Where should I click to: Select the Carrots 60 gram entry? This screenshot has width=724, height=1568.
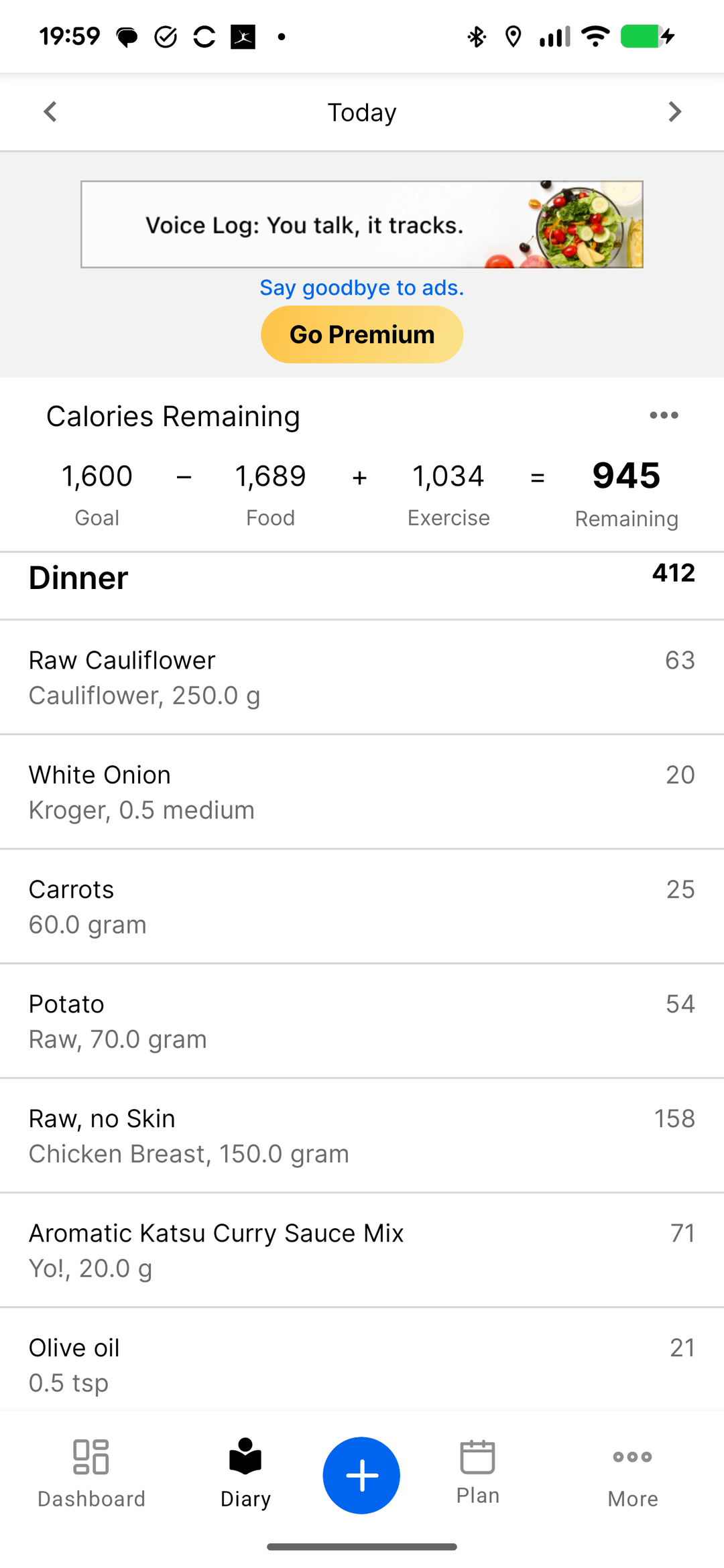click(362, 907)
